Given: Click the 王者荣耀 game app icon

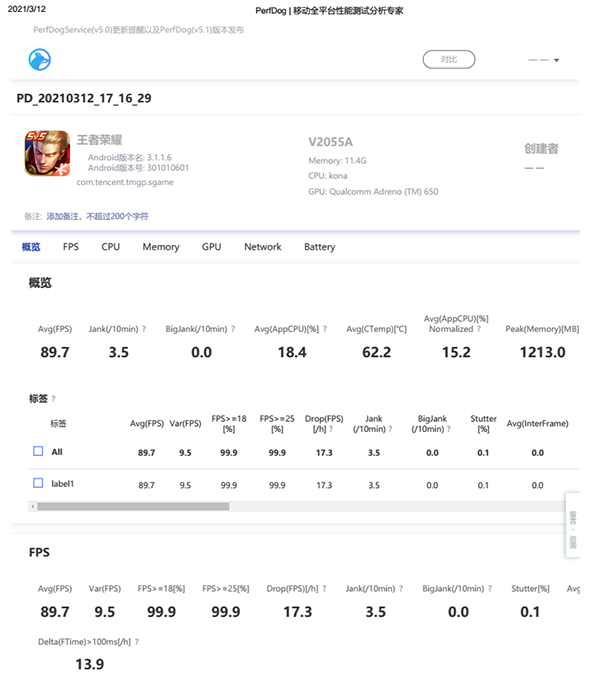Looking at the screenshot, I should click(x=46, y=154).
